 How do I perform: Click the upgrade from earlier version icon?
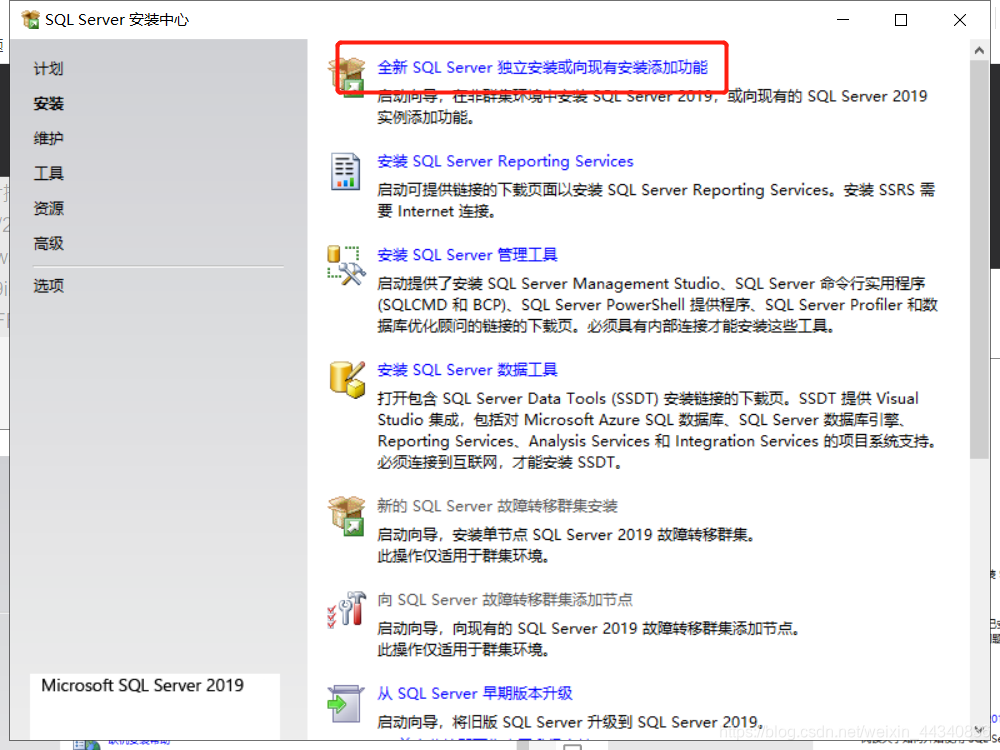tap(345, 703)
